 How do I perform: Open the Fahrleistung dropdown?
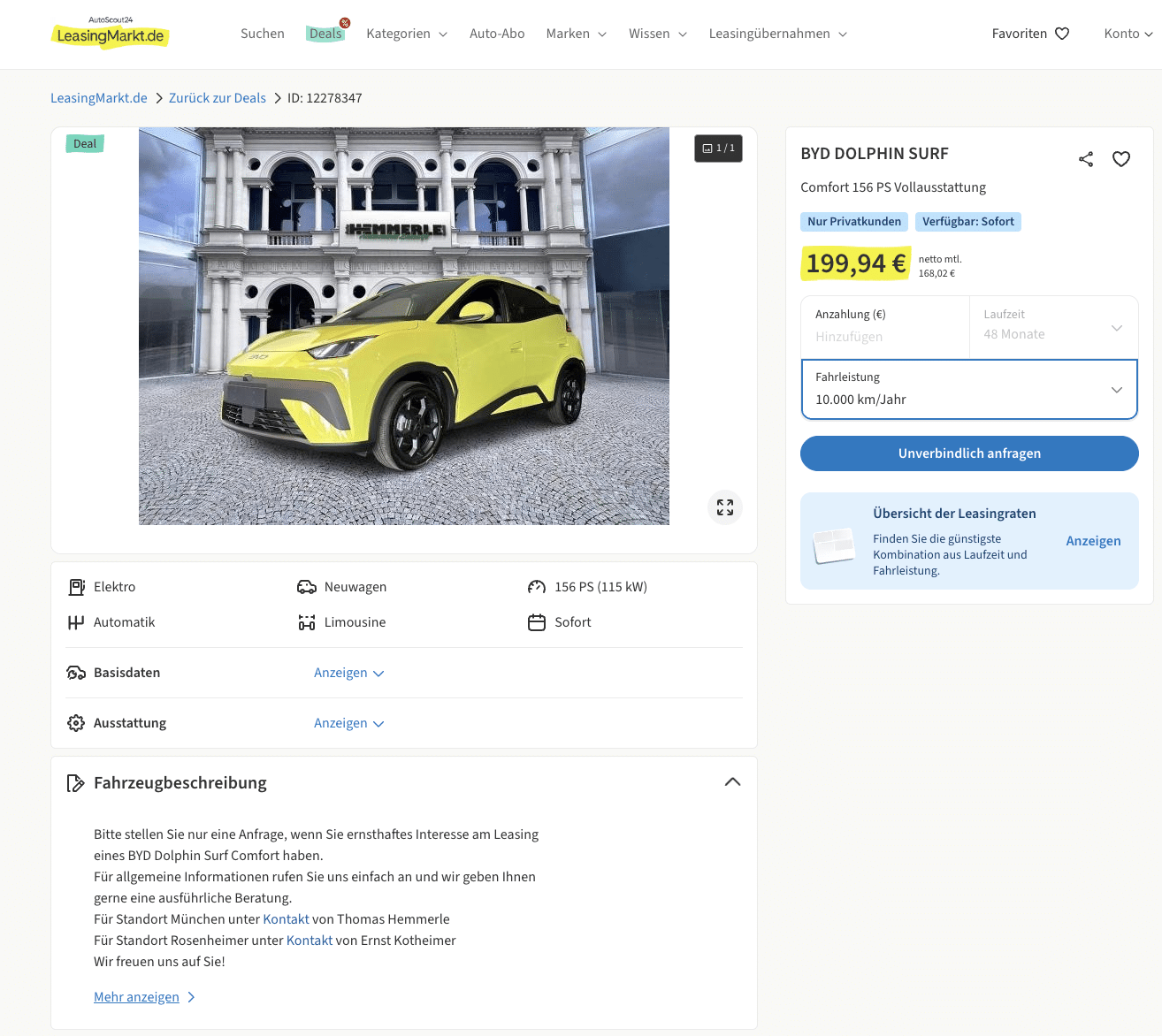[969, 389]
